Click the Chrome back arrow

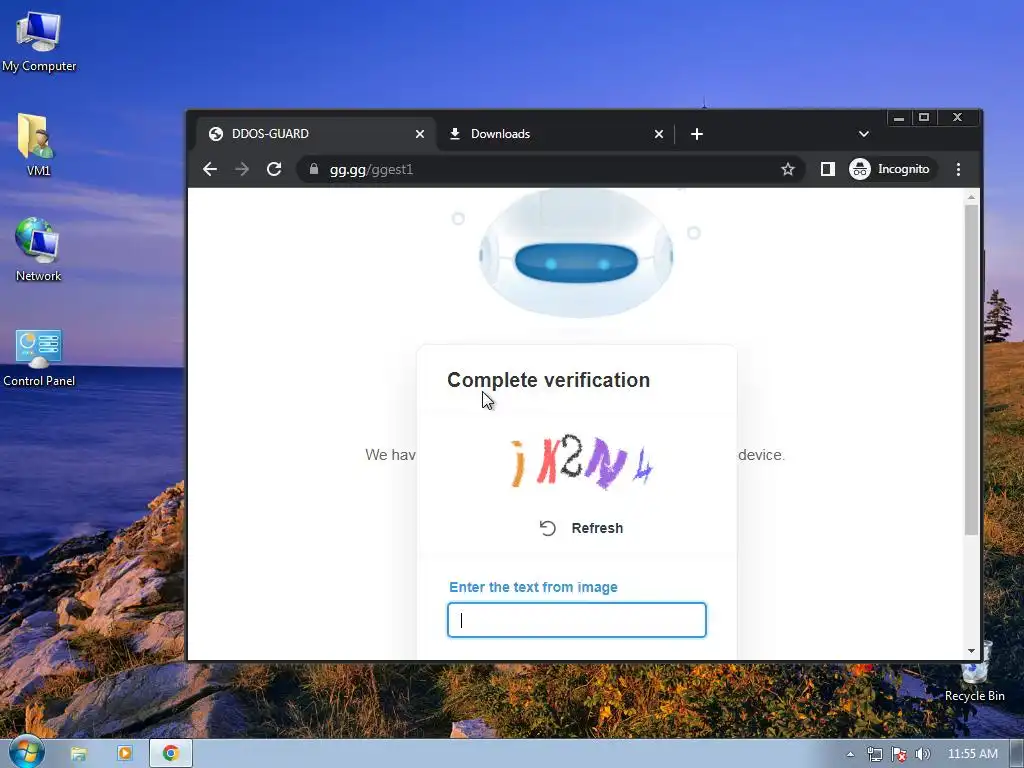tap(210, 169)
